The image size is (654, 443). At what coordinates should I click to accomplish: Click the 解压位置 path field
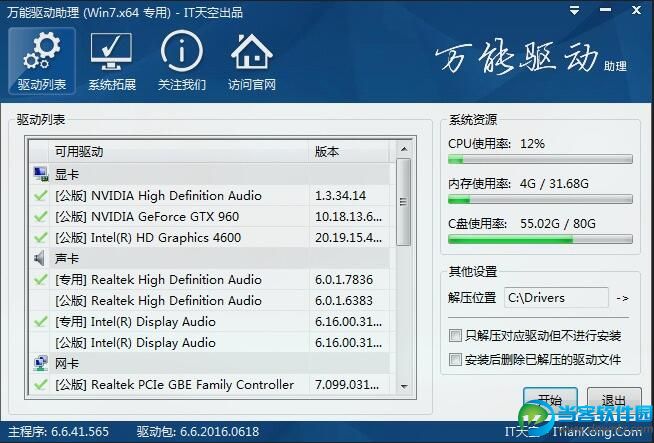click(556, 298)
